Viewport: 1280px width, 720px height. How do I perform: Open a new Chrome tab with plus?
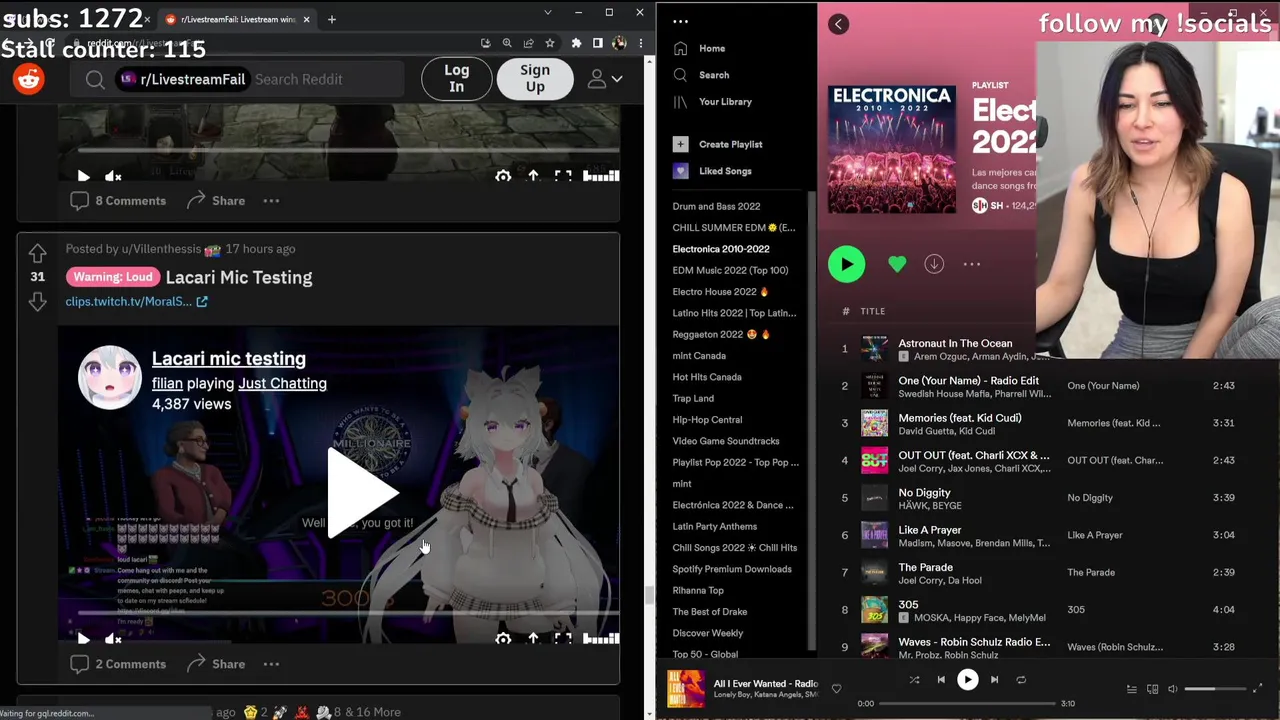click(331, 19)
